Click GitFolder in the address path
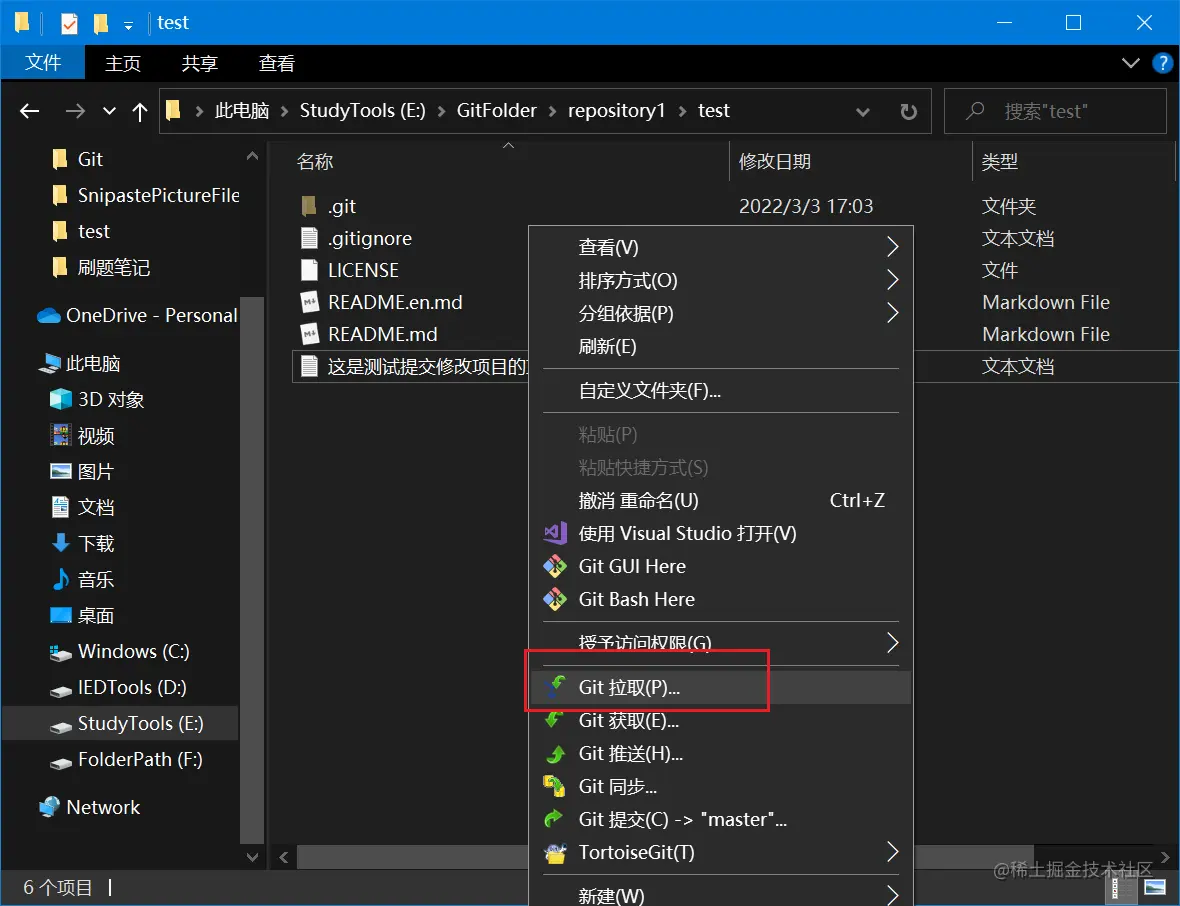 [x=497, y=111]
